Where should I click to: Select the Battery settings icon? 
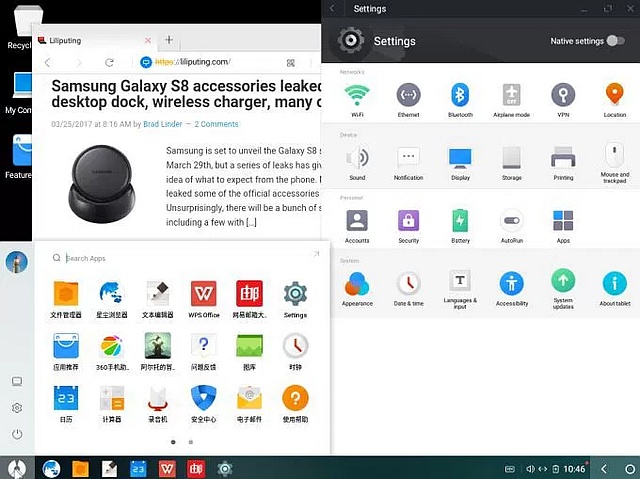(460, 222)
